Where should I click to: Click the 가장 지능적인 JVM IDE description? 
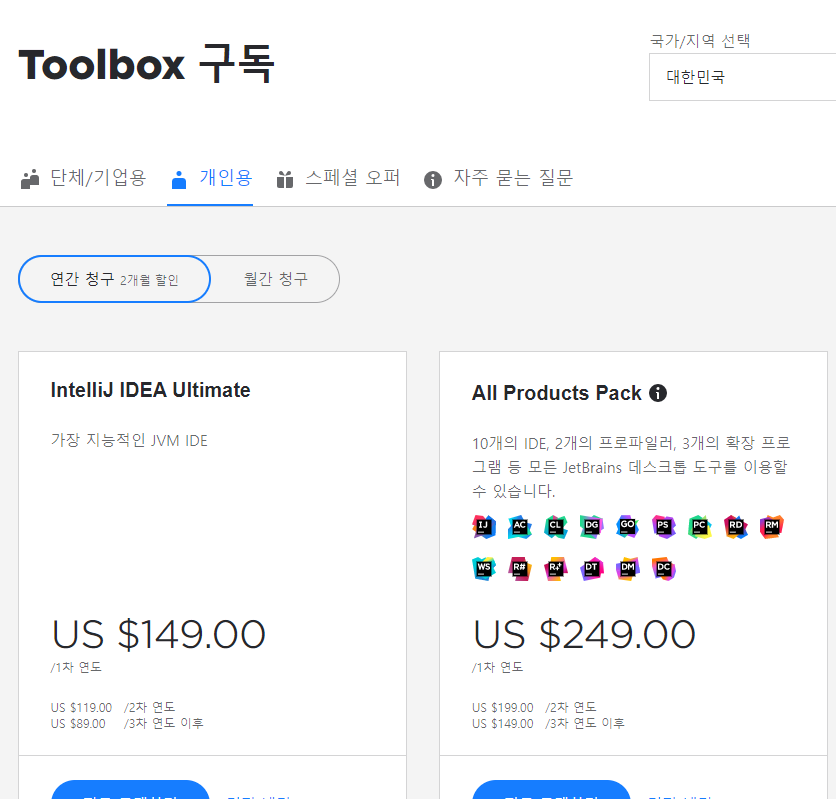coord(129,441)
